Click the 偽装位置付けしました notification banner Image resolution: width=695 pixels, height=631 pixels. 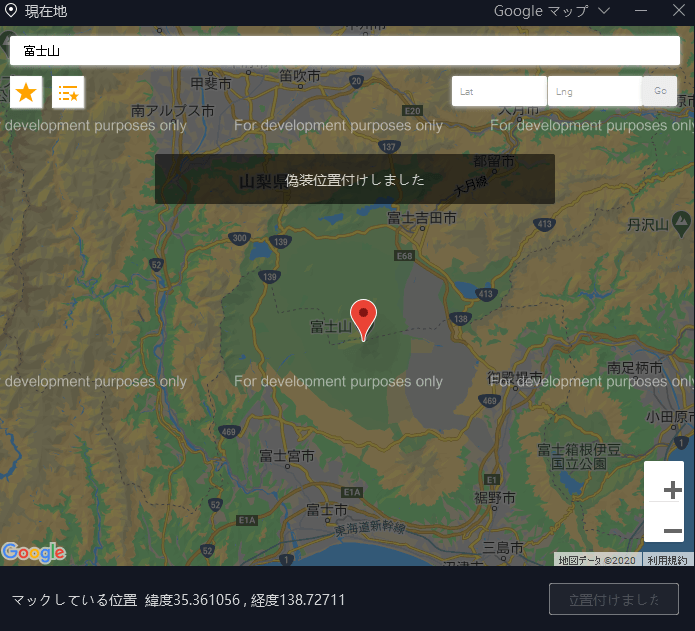click(x=355, y=179)
